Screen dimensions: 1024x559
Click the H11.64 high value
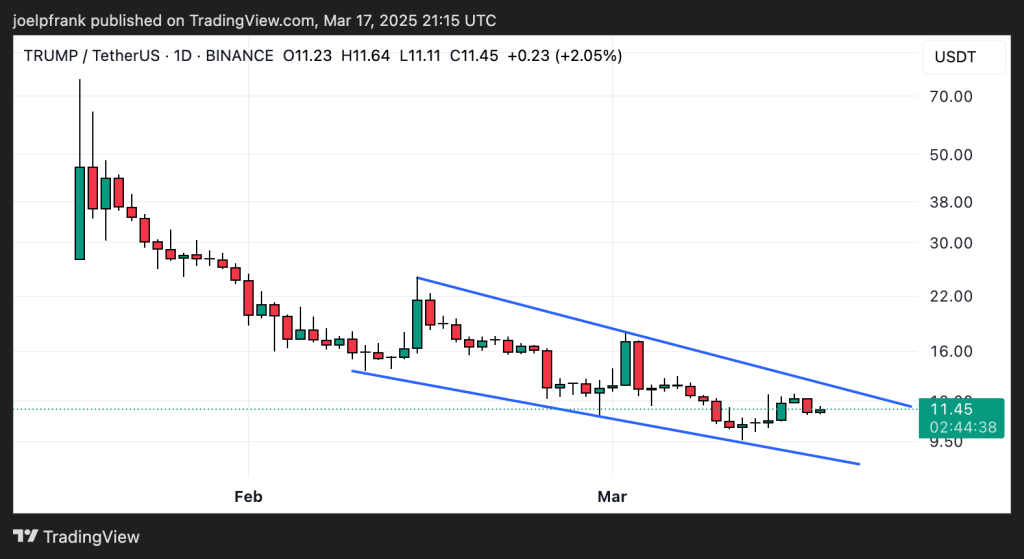pyautogui.click(x=366, y=56)
